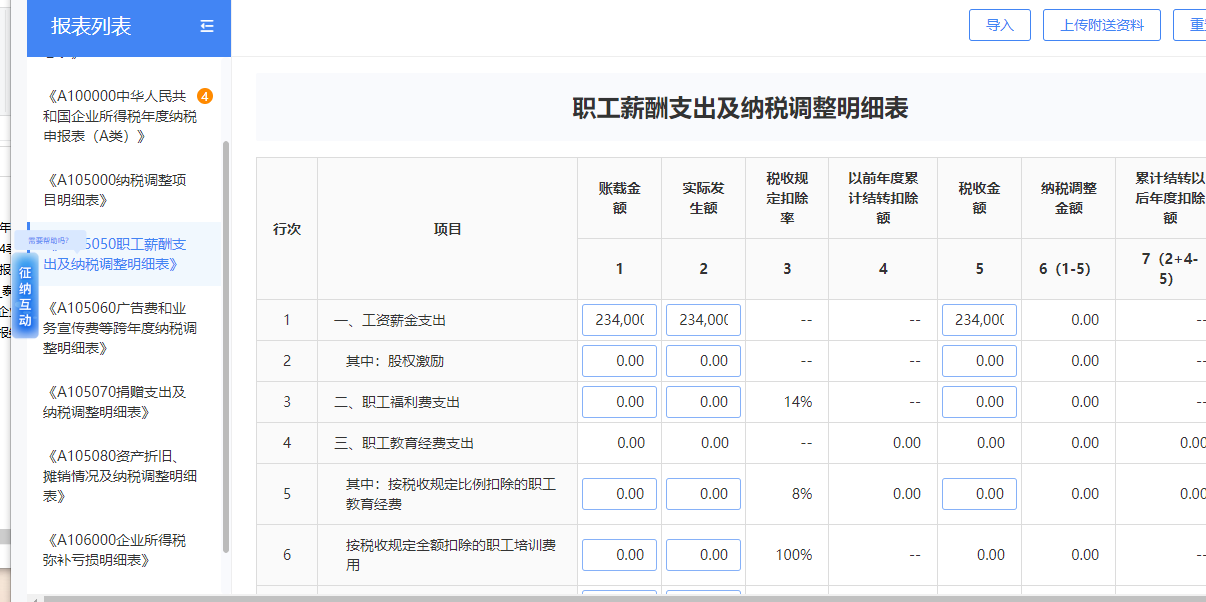Open A100000 企业所得税年度纳税申报表
The height and width of the screenshot is (602, 1206).
pos(120,116)
